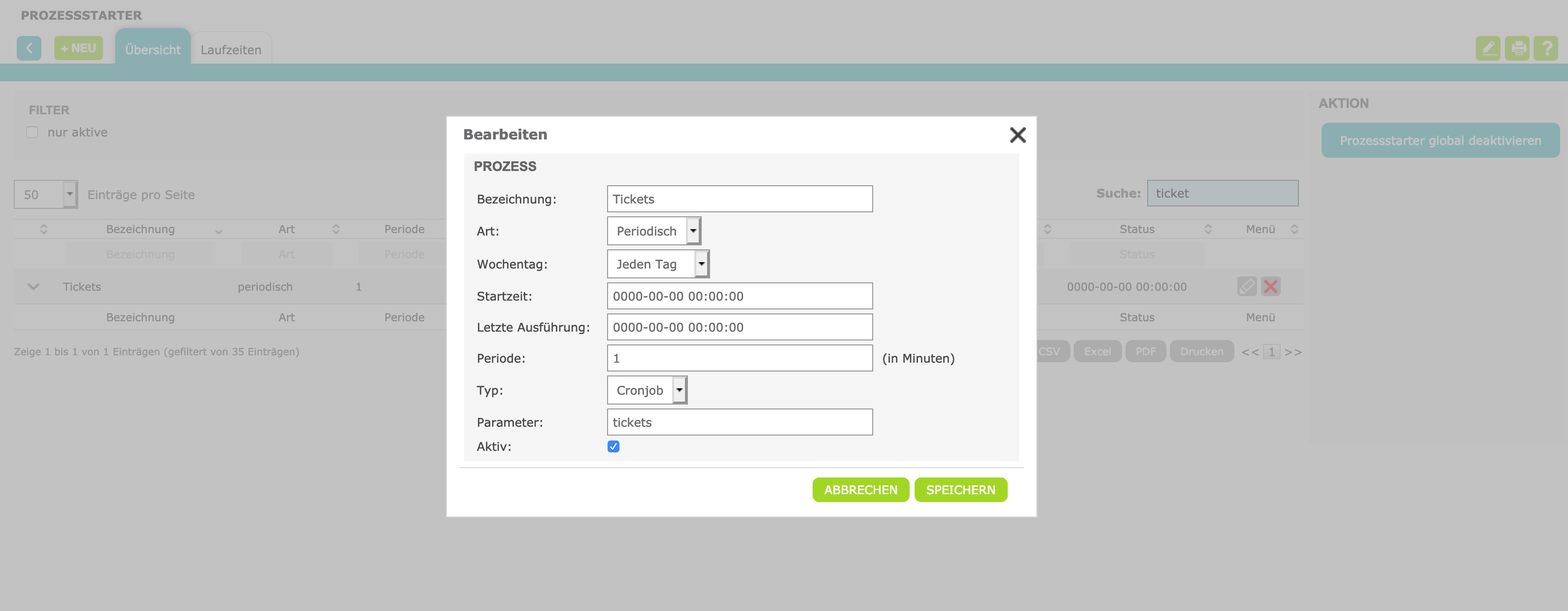
Task: Expand the Tickets row chevron
Action: click(34, 287)
